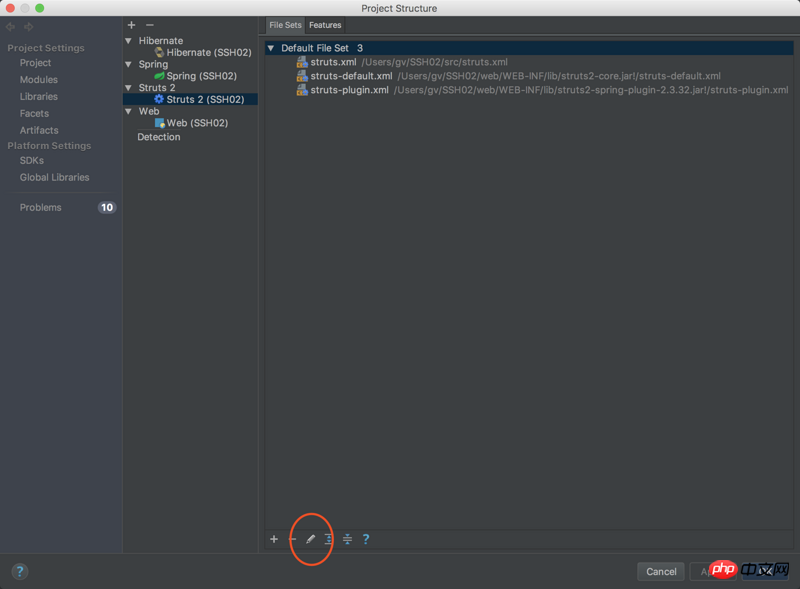The width and height of the screenshot is (800, 589).
Task: Close the Project Structure window
Action: coord(10,8)
